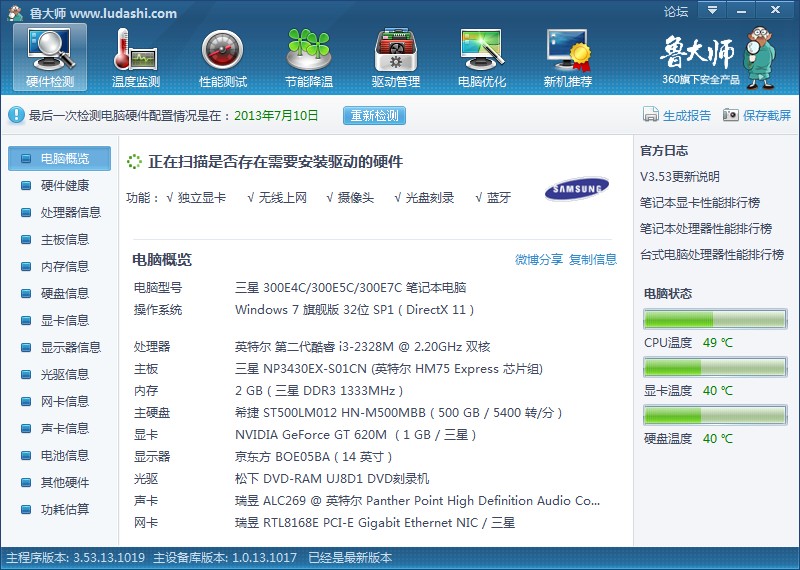This screenshot has width=800, height=570.
Task: Click the 保存截屏 camera icon
Action: (731, 115)
